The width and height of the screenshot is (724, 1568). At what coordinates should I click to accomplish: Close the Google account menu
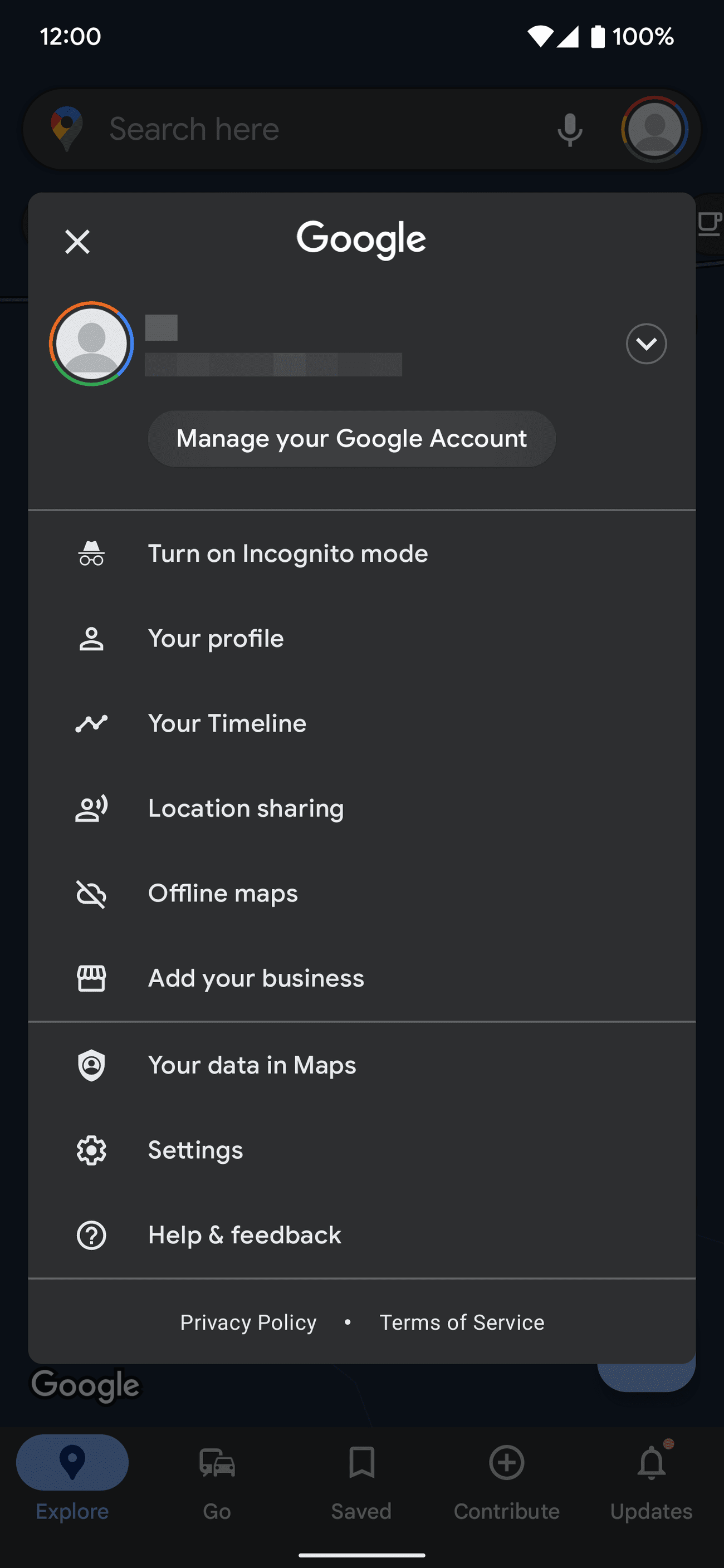[x=77, y=242]
